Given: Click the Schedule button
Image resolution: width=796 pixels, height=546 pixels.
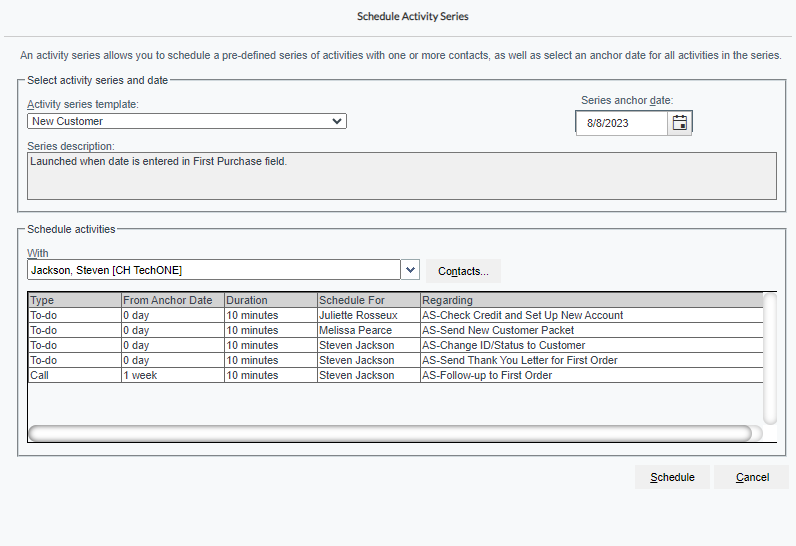Looking at the screenshot, I should point(672,477).
